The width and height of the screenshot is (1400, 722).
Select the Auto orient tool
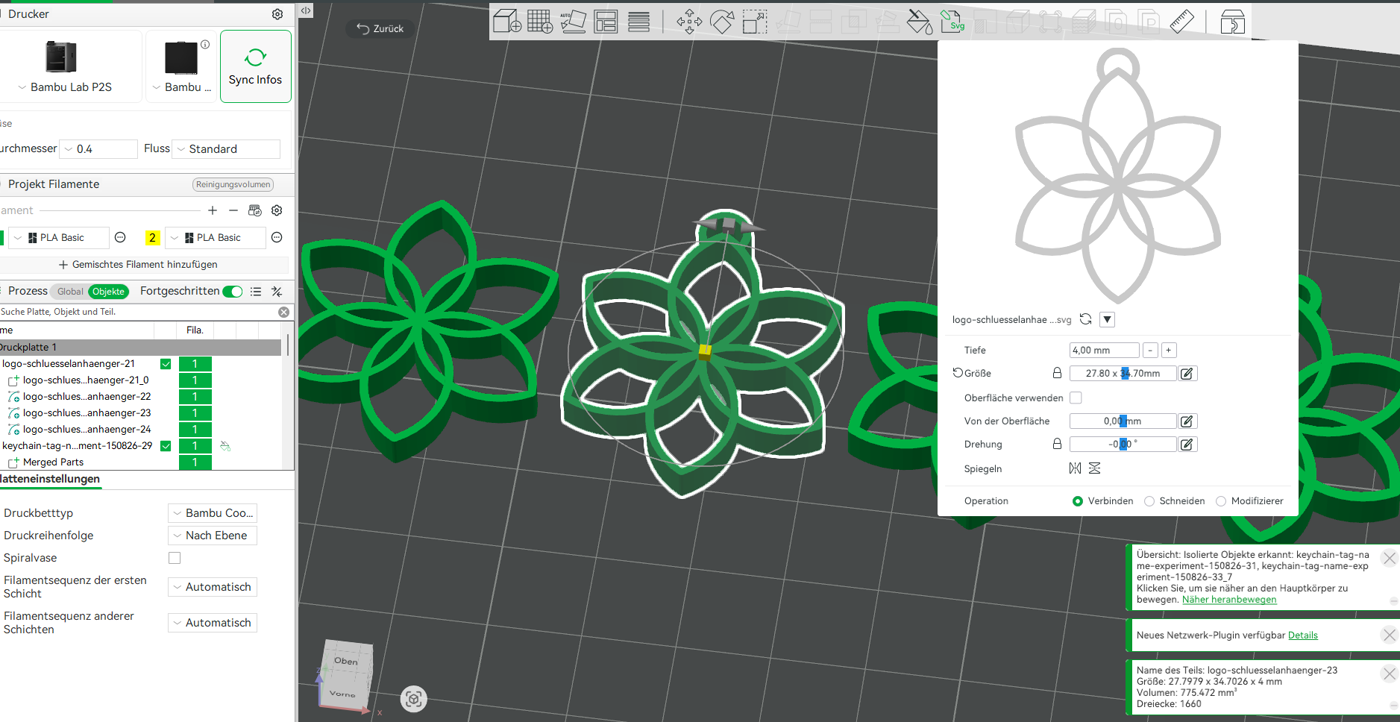tap(573, 21)
